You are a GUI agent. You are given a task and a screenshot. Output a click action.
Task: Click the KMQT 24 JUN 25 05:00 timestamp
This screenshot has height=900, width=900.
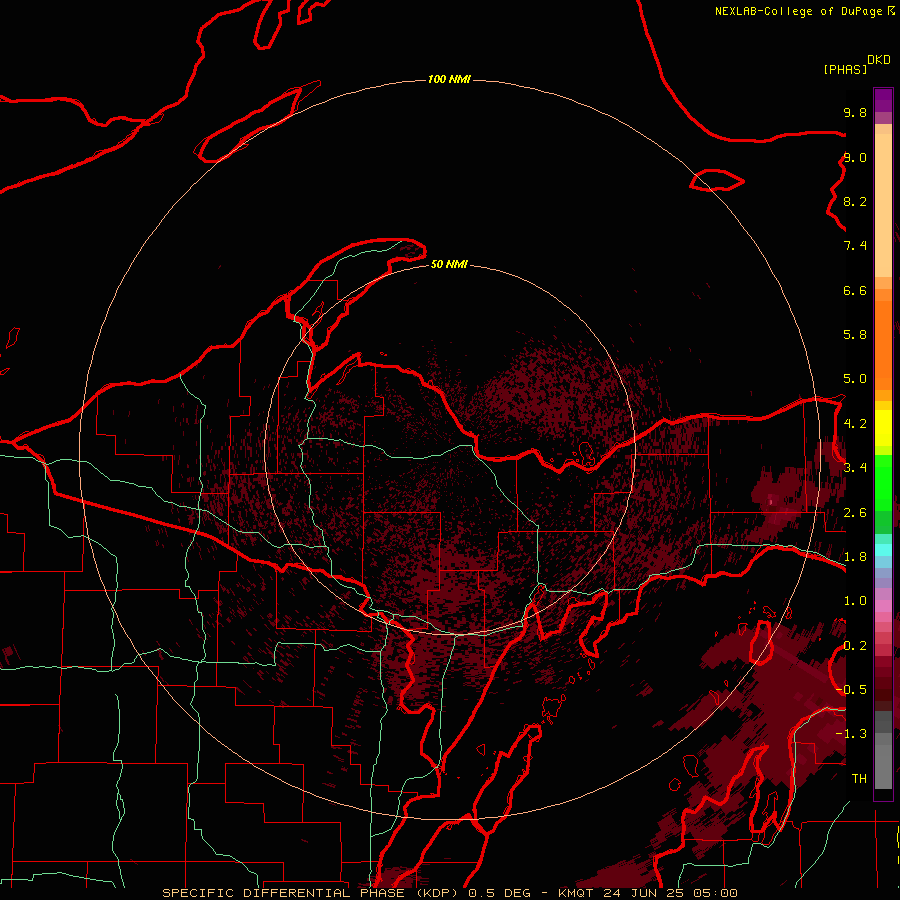(x=647, y=893)
